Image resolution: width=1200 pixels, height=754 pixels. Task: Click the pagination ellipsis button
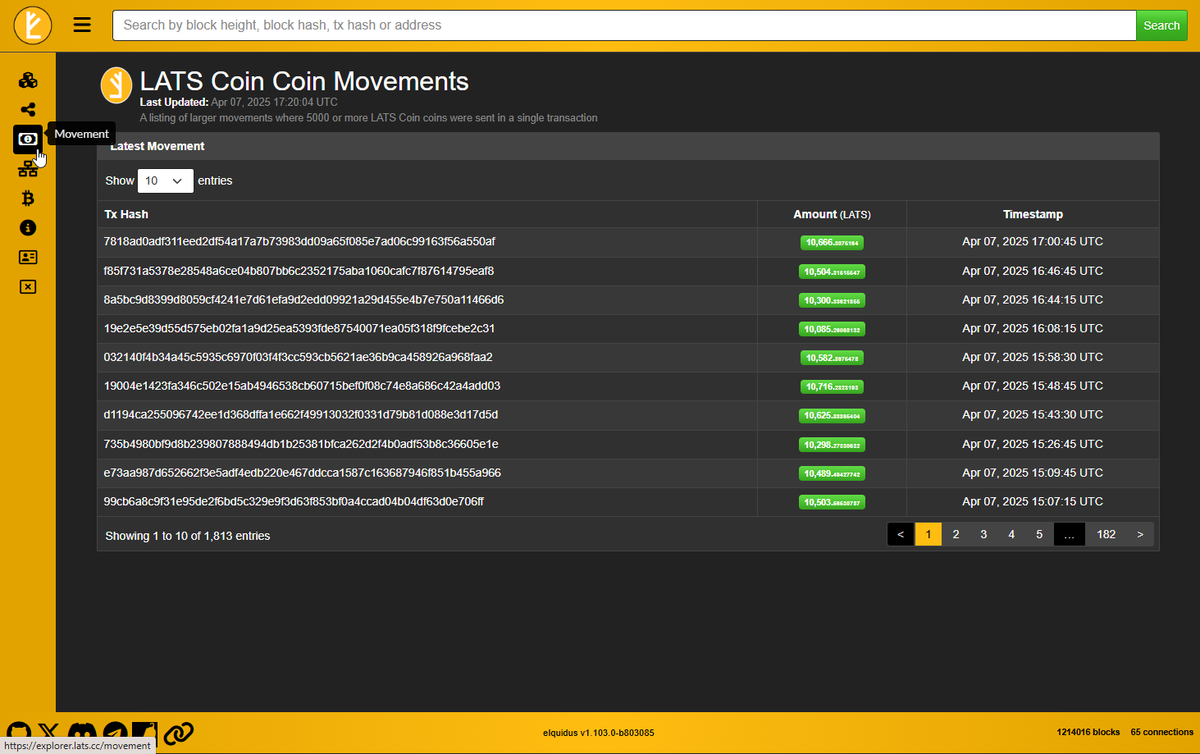pyautogui.click(x=1069, y=535)
